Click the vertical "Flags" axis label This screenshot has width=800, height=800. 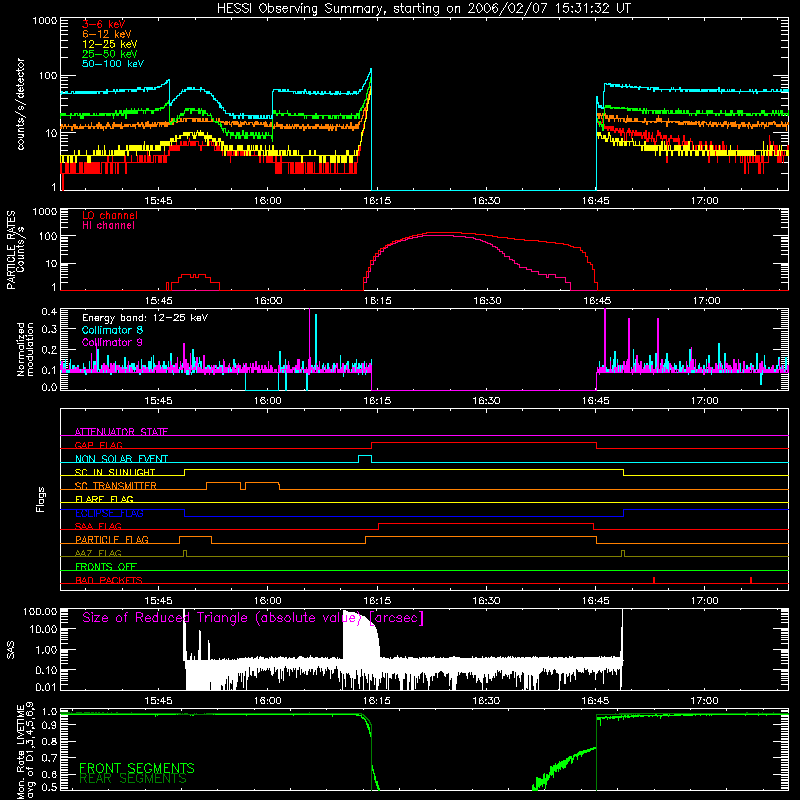coord(40,499)
